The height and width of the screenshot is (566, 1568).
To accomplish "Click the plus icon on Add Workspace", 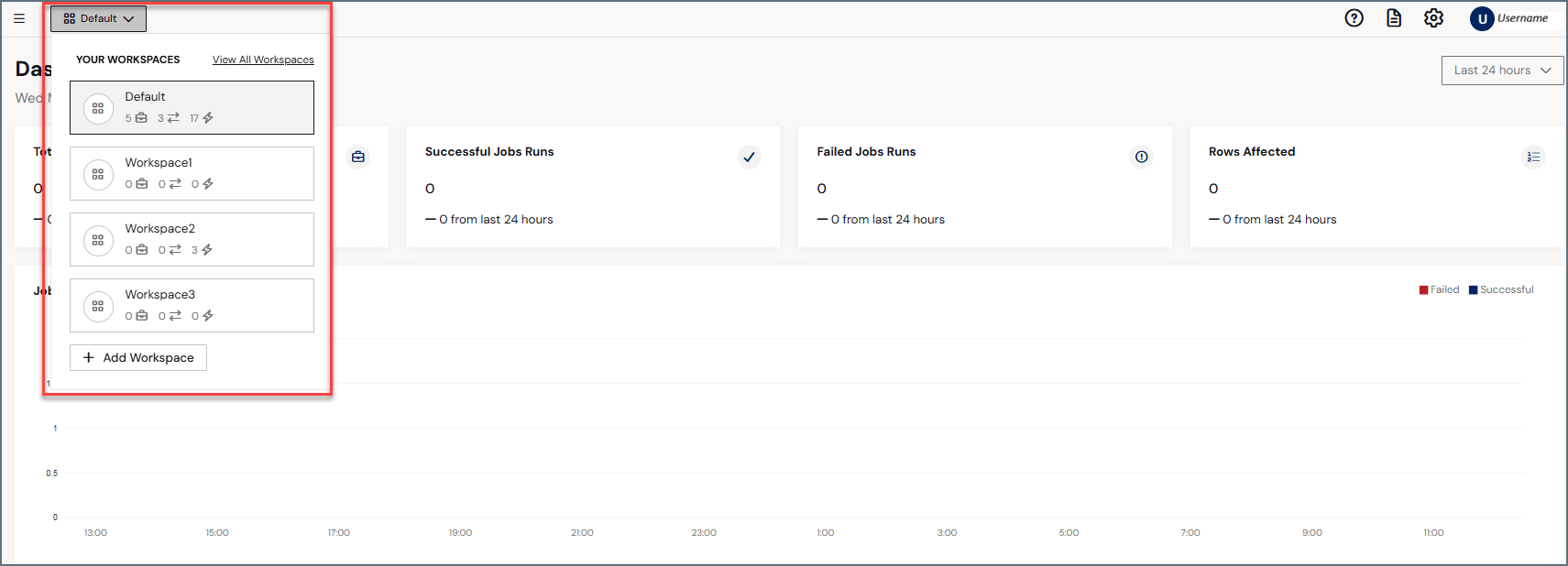I will pos(89,357).
